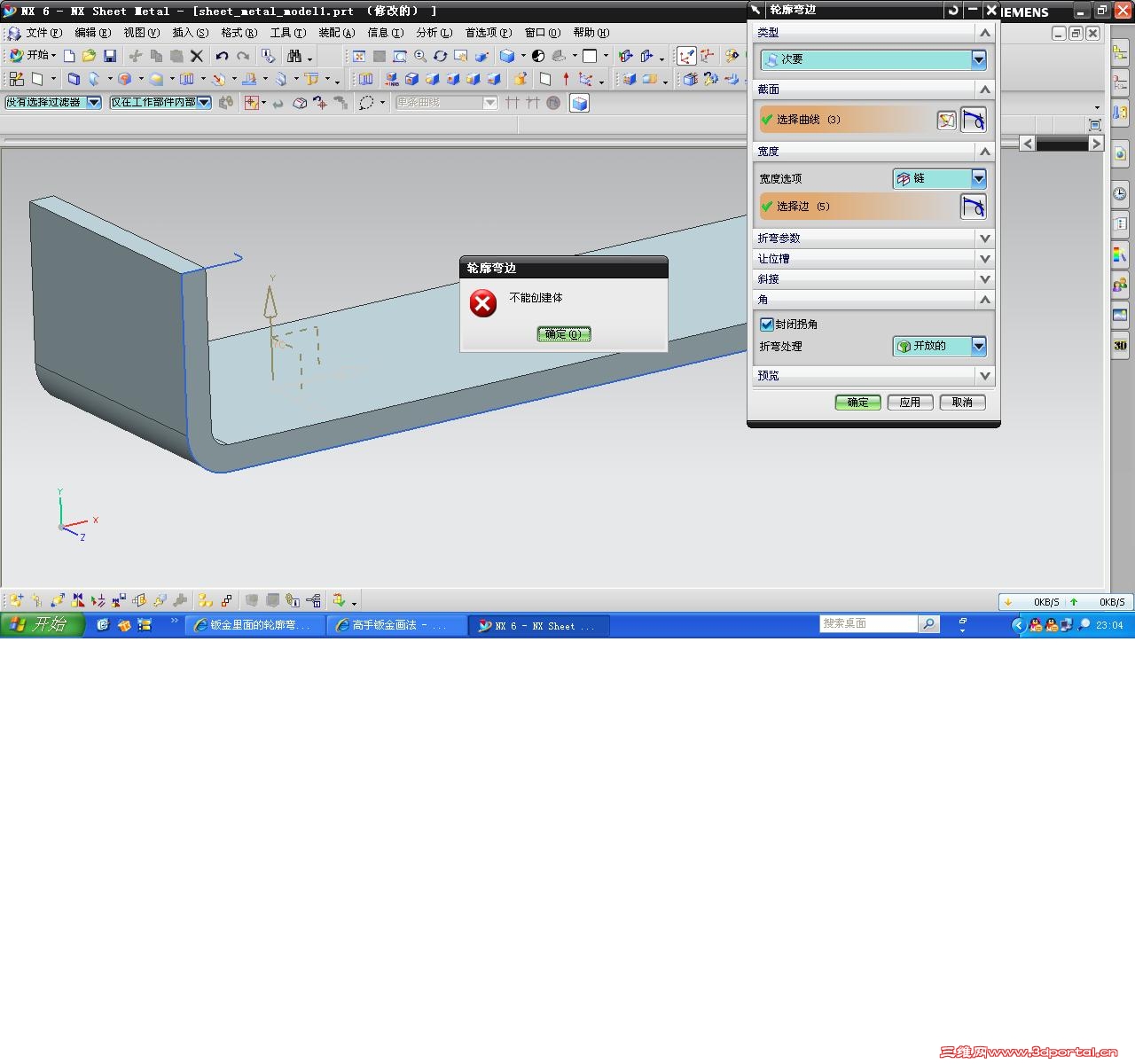Click the 3D icon in right sidebar

point(1120,345)
